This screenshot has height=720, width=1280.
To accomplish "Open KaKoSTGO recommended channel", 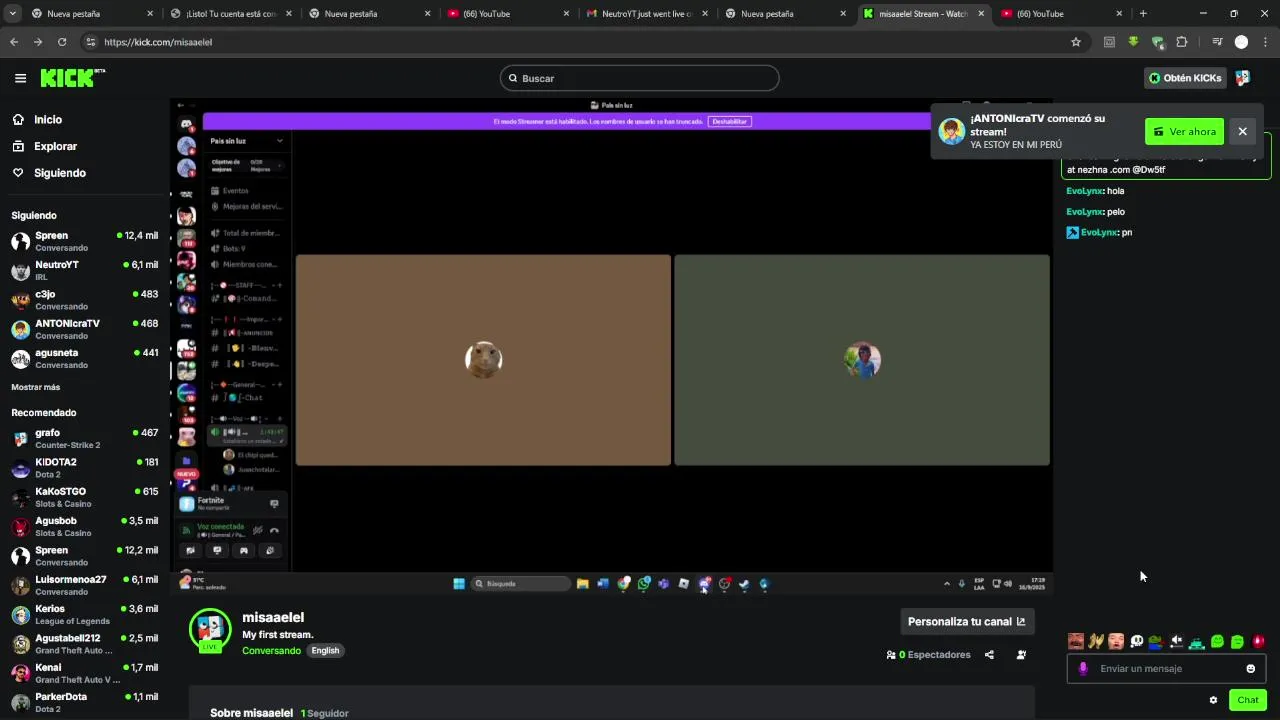I will (85, 497).
